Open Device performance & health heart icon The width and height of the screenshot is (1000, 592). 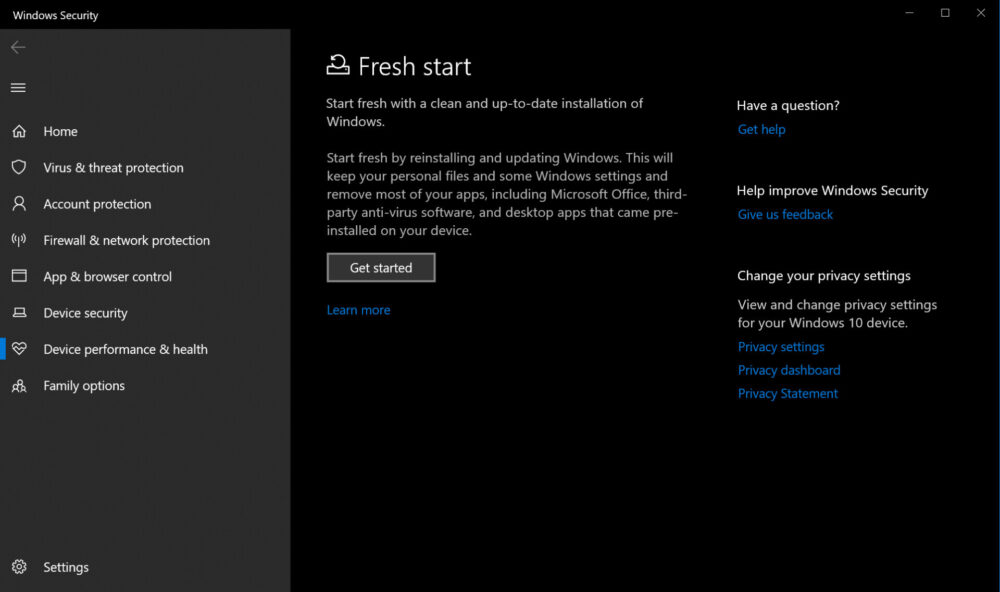[x=21, y=349]
